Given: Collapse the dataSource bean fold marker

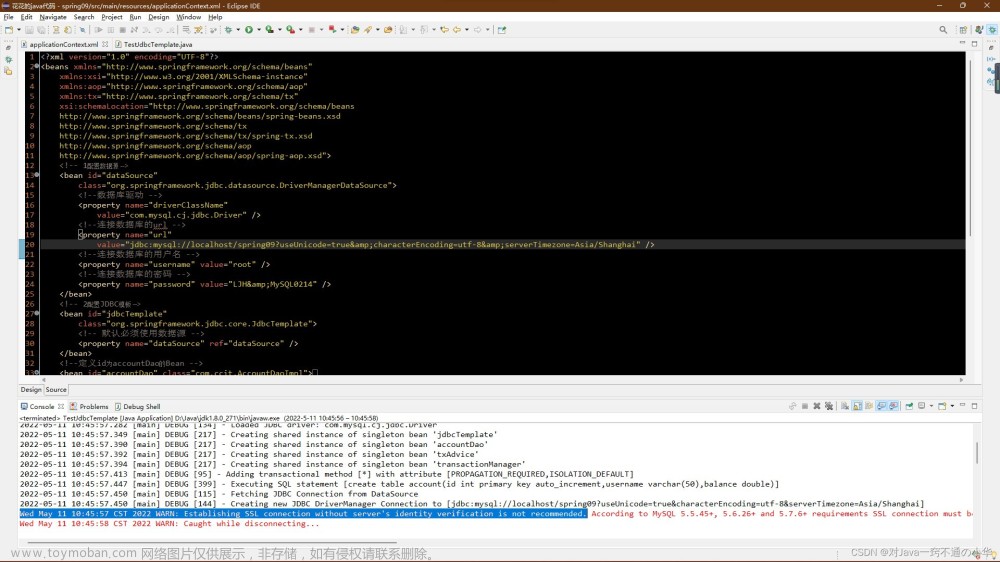Looking at the screenshot, I should point(37,175).
